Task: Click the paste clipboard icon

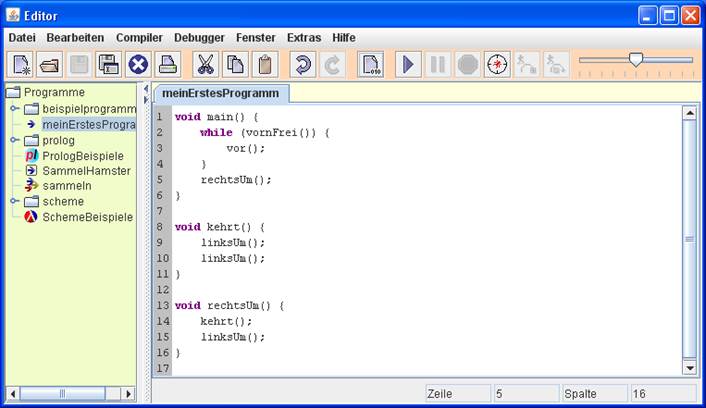Action: pyautogui.click(x=264, y=65)
